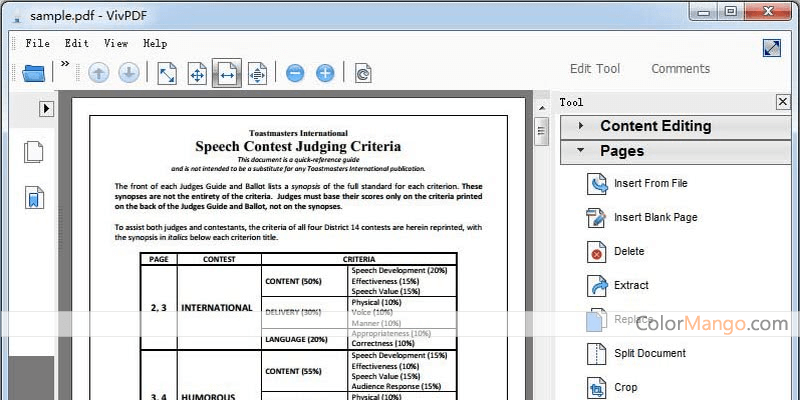Click Insert From File option

point(650,183)
